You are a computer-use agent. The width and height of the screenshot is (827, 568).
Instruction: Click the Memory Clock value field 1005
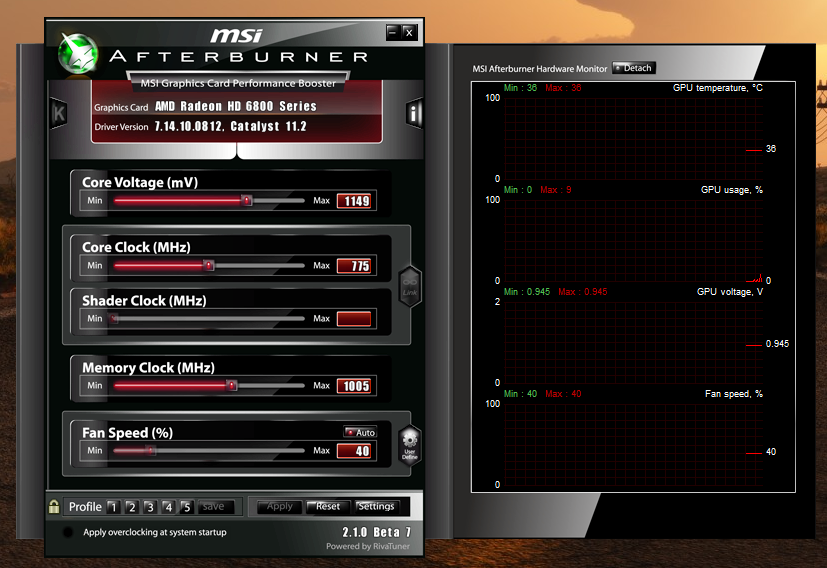point(354,386)
